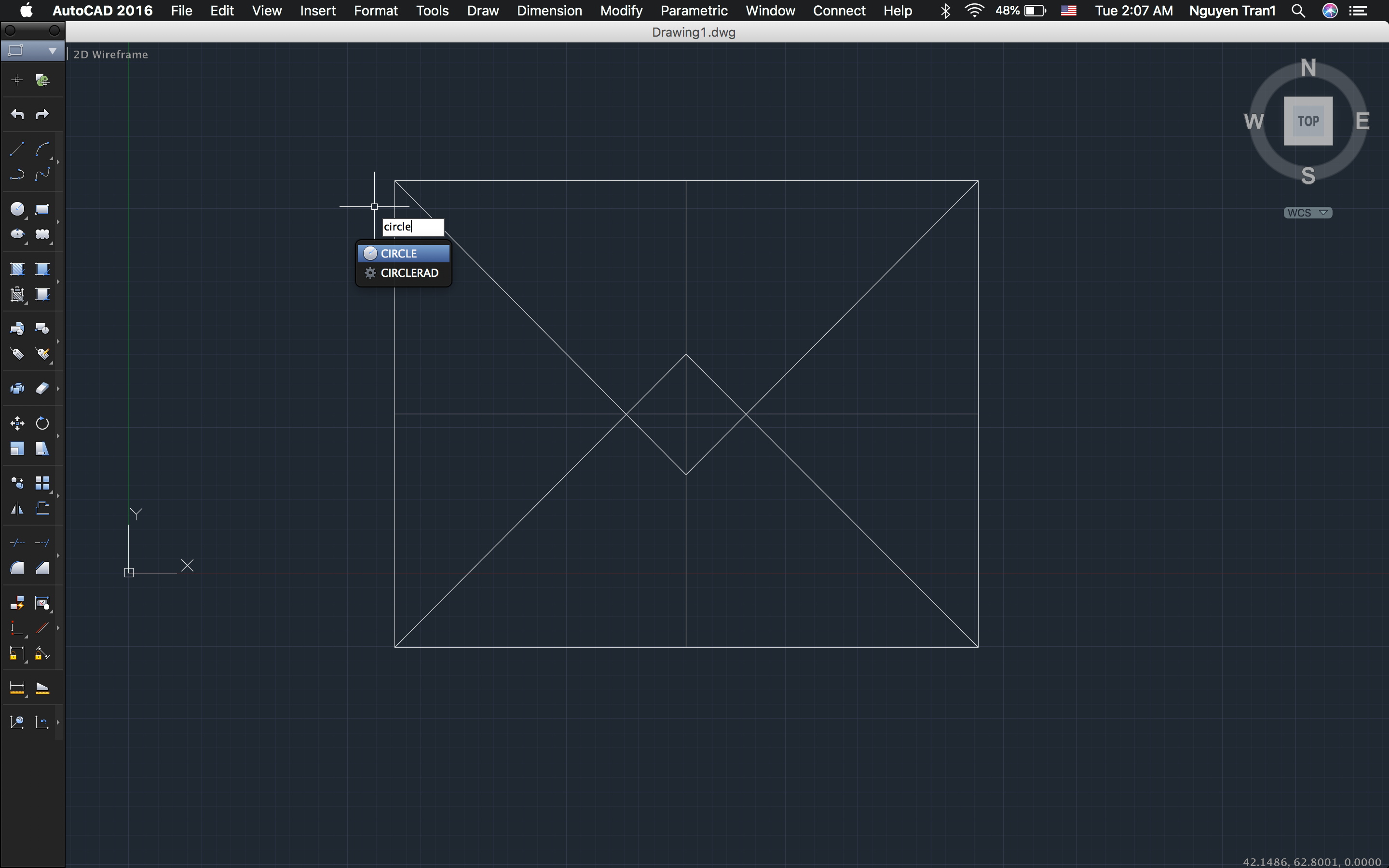Click the command input field containing 'circle'
1389x868 pixels.
(x=413, y=227)
